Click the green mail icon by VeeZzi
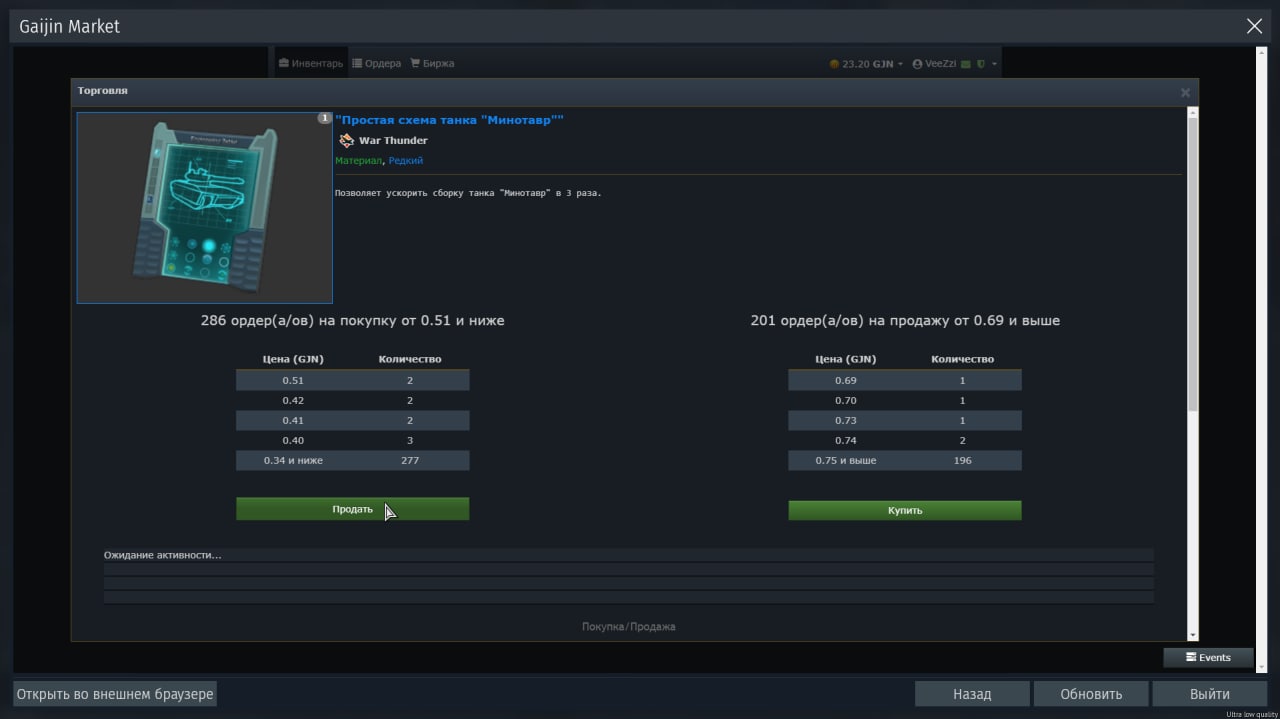The height and width of the screenshot is (719, 1280). (x=966, y=64)
